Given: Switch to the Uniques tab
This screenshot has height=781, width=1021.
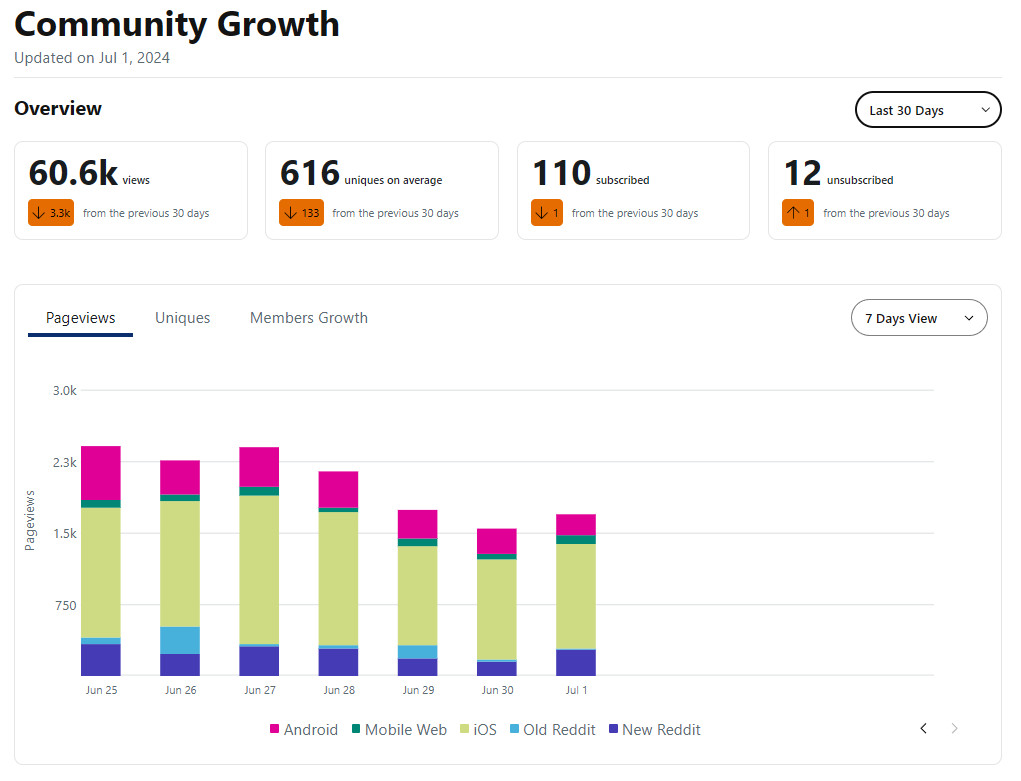Looking at the screenshot, I should click(x=182, y=318).
